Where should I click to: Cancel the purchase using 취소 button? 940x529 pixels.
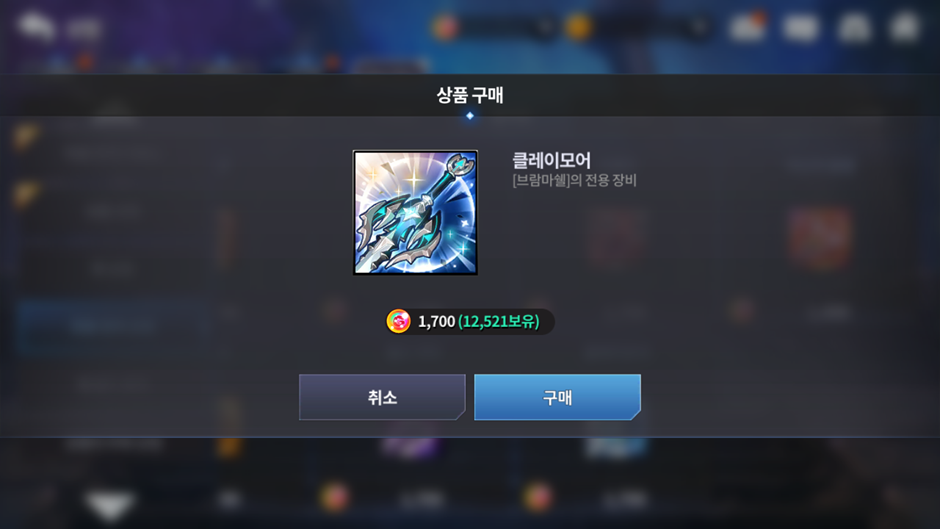[382, 397]
